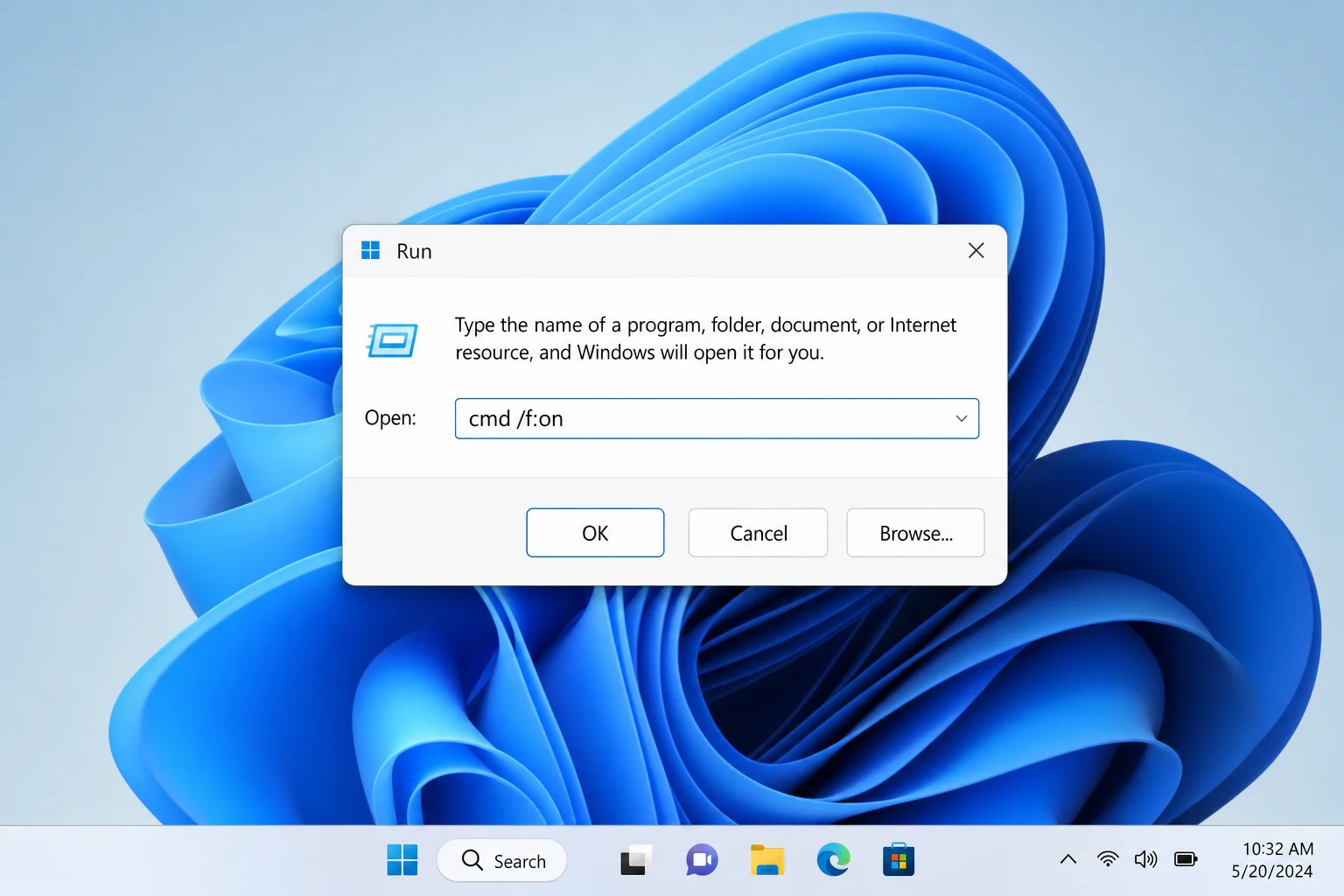Click the "Type the name of a program" description
The height and width of the screenshot is (896, 1344).
coord(705,339)
